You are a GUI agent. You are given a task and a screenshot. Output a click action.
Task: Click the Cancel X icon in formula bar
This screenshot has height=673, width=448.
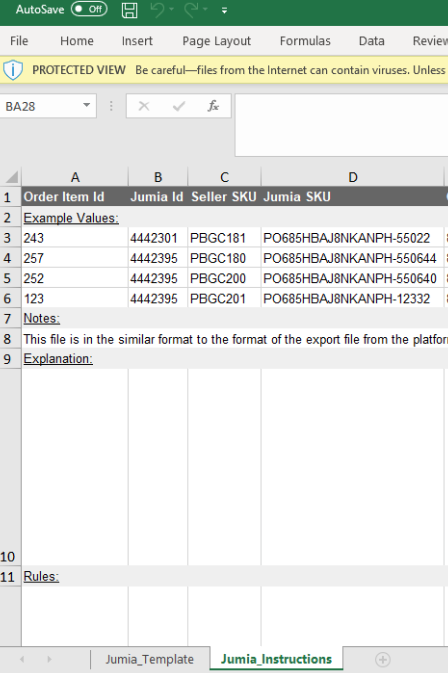click(144, 106)
